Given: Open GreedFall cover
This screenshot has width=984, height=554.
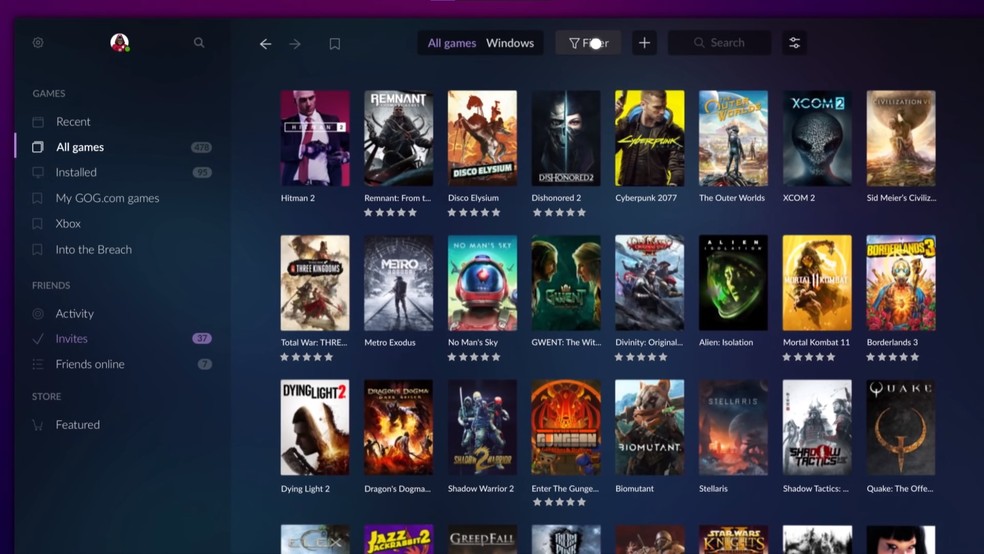Looking at the screenshot, I should 483,539.
